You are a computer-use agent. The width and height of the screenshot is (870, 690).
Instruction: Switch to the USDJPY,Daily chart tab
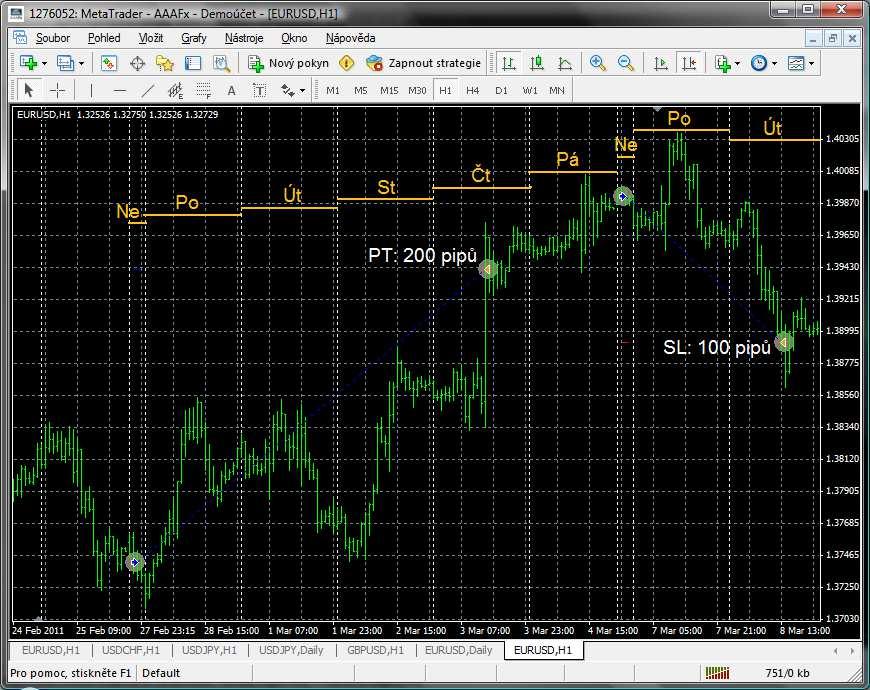(x=291, y=650)
